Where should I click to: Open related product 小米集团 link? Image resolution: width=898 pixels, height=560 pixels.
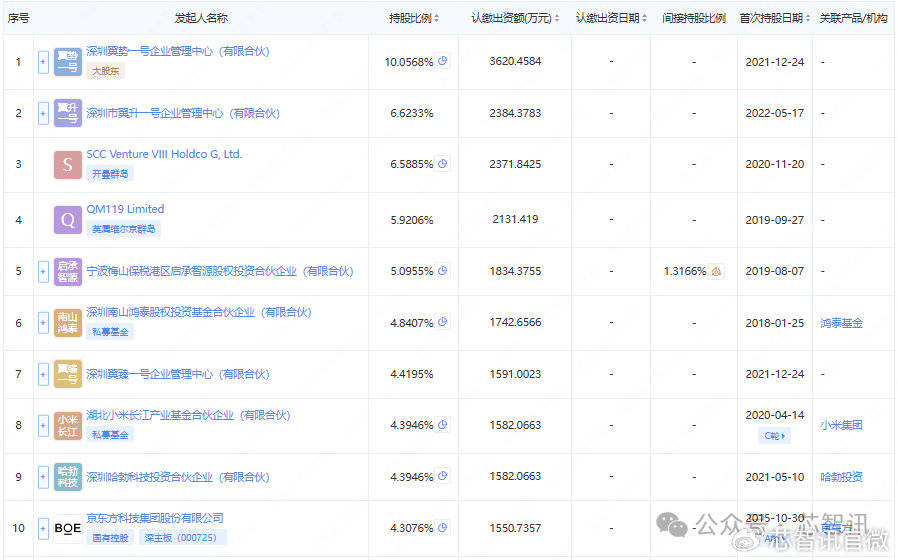coord(841,425)
